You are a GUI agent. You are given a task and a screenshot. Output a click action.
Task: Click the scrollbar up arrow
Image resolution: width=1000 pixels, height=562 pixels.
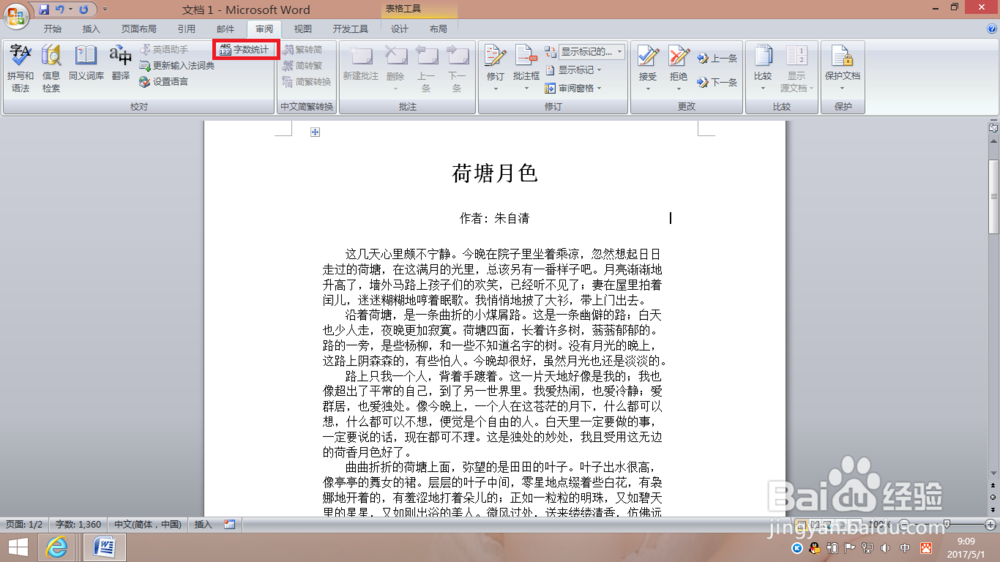[994, 141]
